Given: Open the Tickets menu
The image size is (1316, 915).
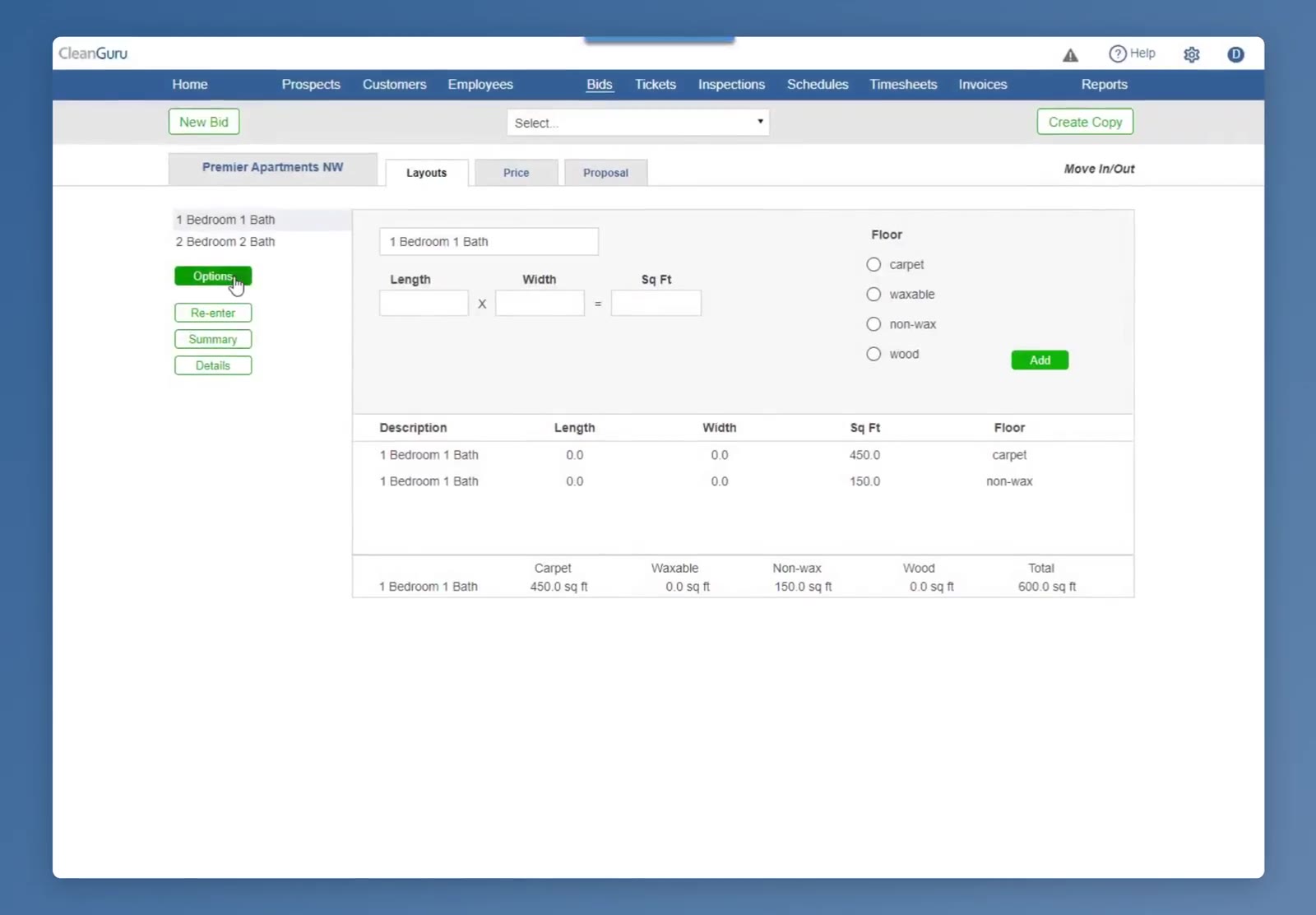Looking at the screenshot, I should pyautogui.click(x=656, y=85).
